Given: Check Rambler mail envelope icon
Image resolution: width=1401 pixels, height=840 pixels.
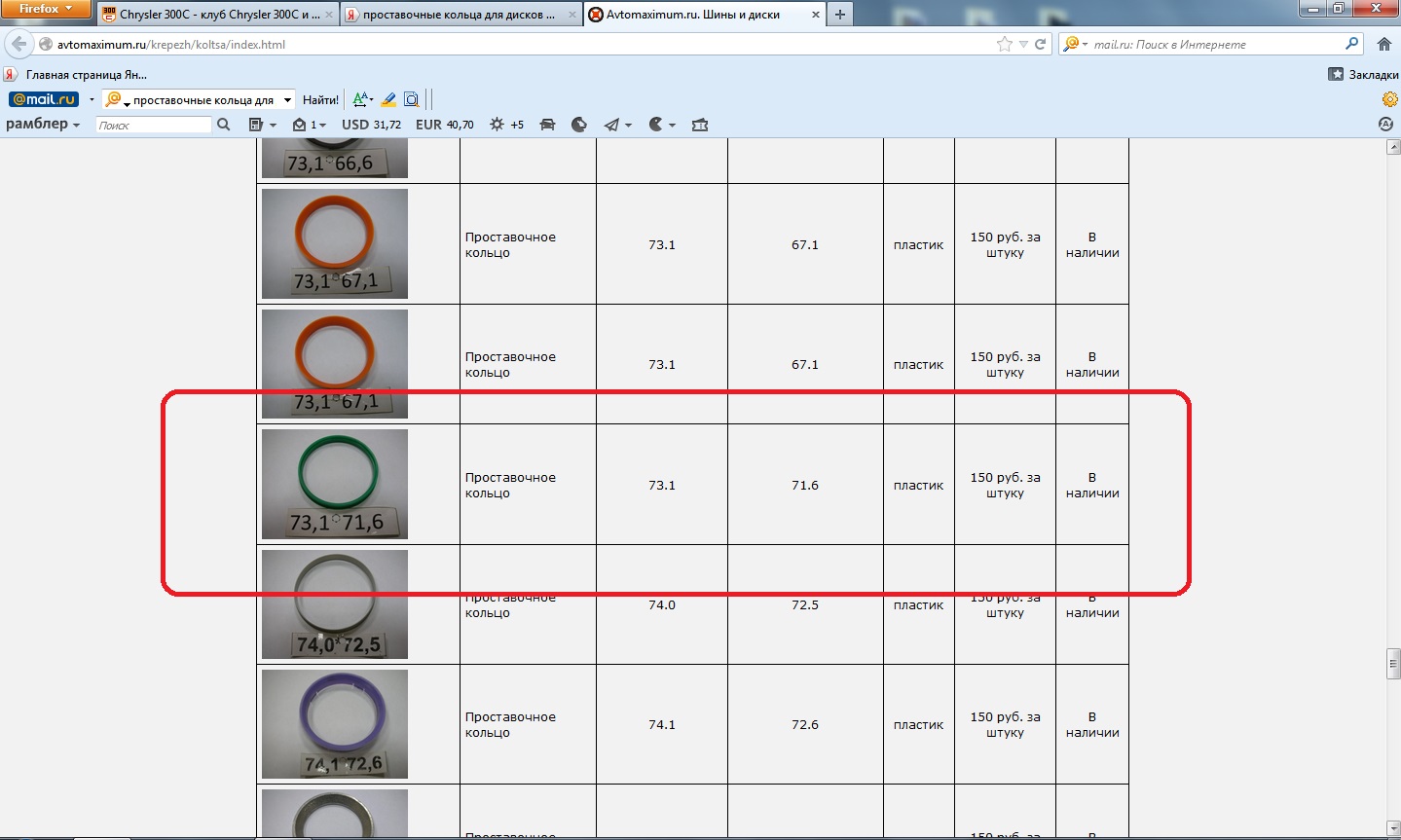Looking at the screenshot, I should pyautogui.click(x=300, y=125).
